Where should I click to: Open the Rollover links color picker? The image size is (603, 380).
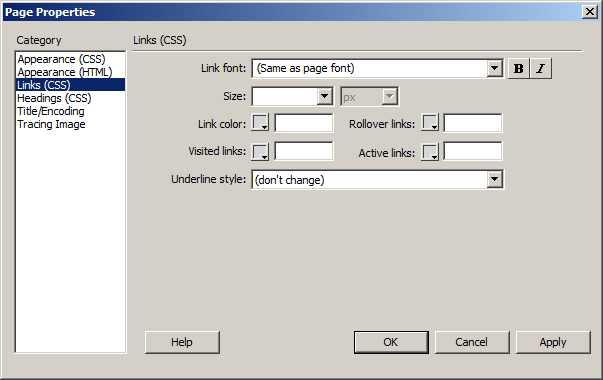coord(430,123)
